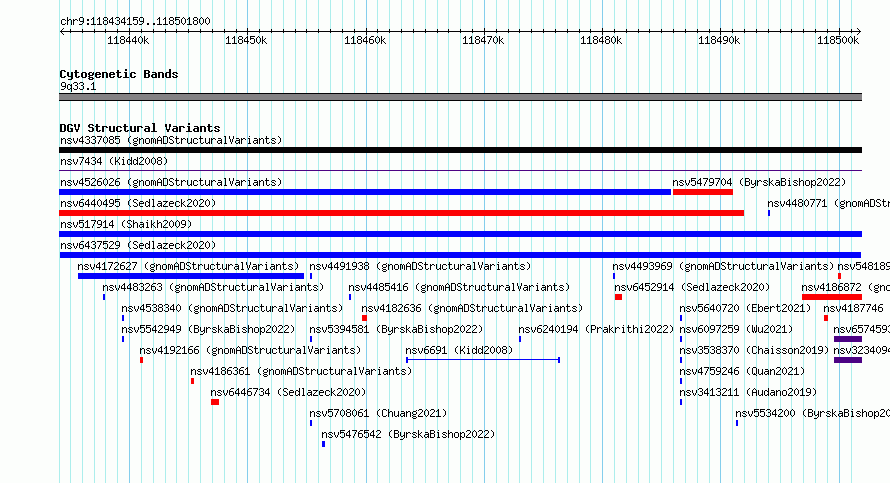Image resolution: width=890 pixels, height=483 pixels.
Task: Select the red nsv4182636 marker
Action: 364,318
